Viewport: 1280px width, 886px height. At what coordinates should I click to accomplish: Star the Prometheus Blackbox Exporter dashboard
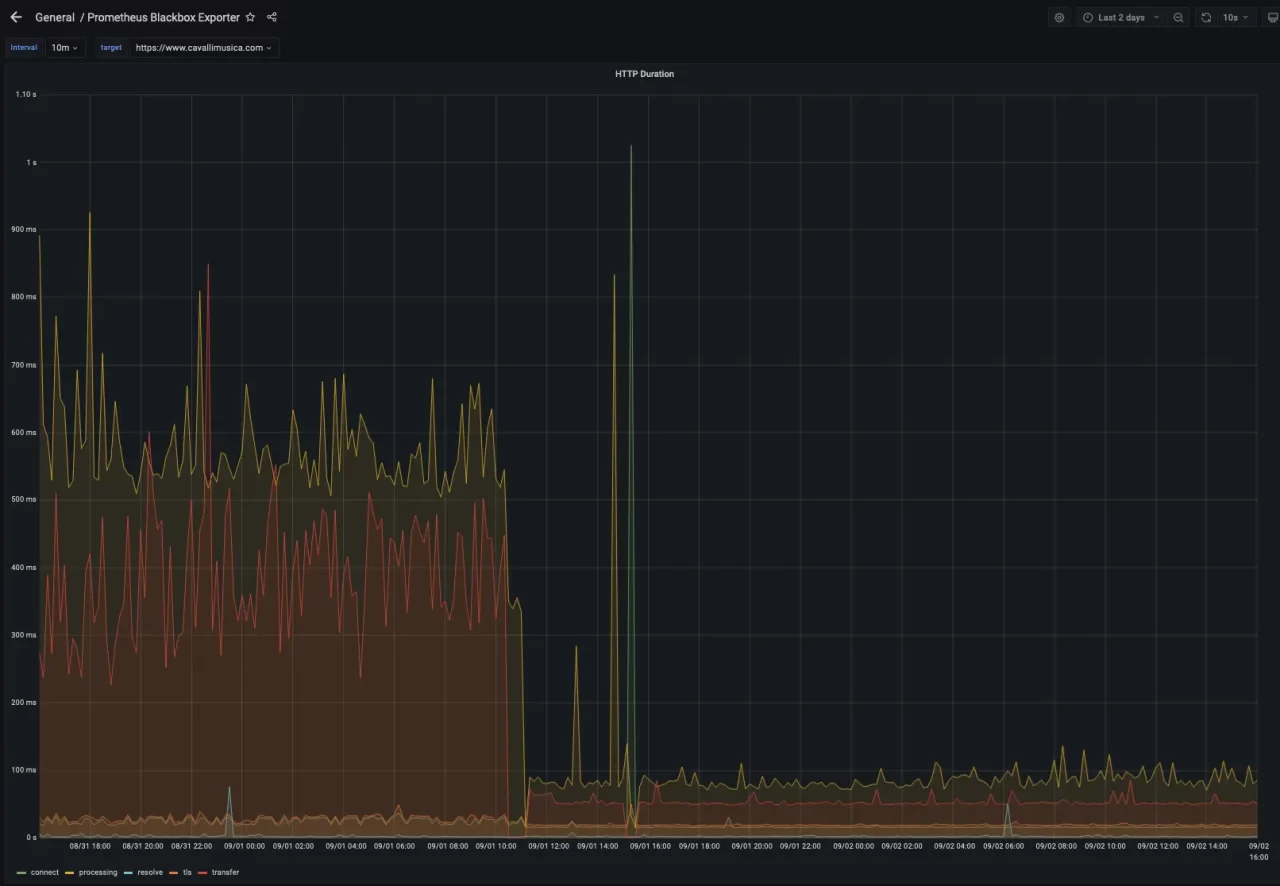coord(250,17)
